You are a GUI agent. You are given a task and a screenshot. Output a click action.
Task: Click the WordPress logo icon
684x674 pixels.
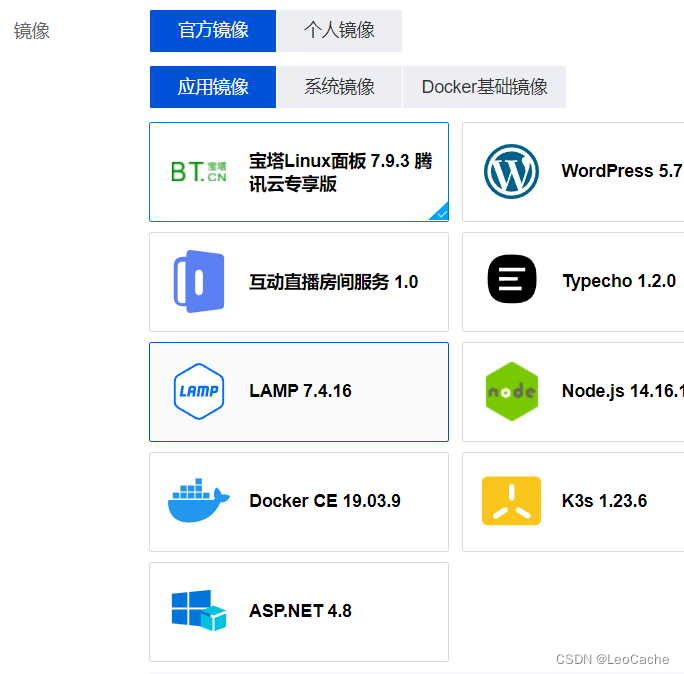(511, 171)
